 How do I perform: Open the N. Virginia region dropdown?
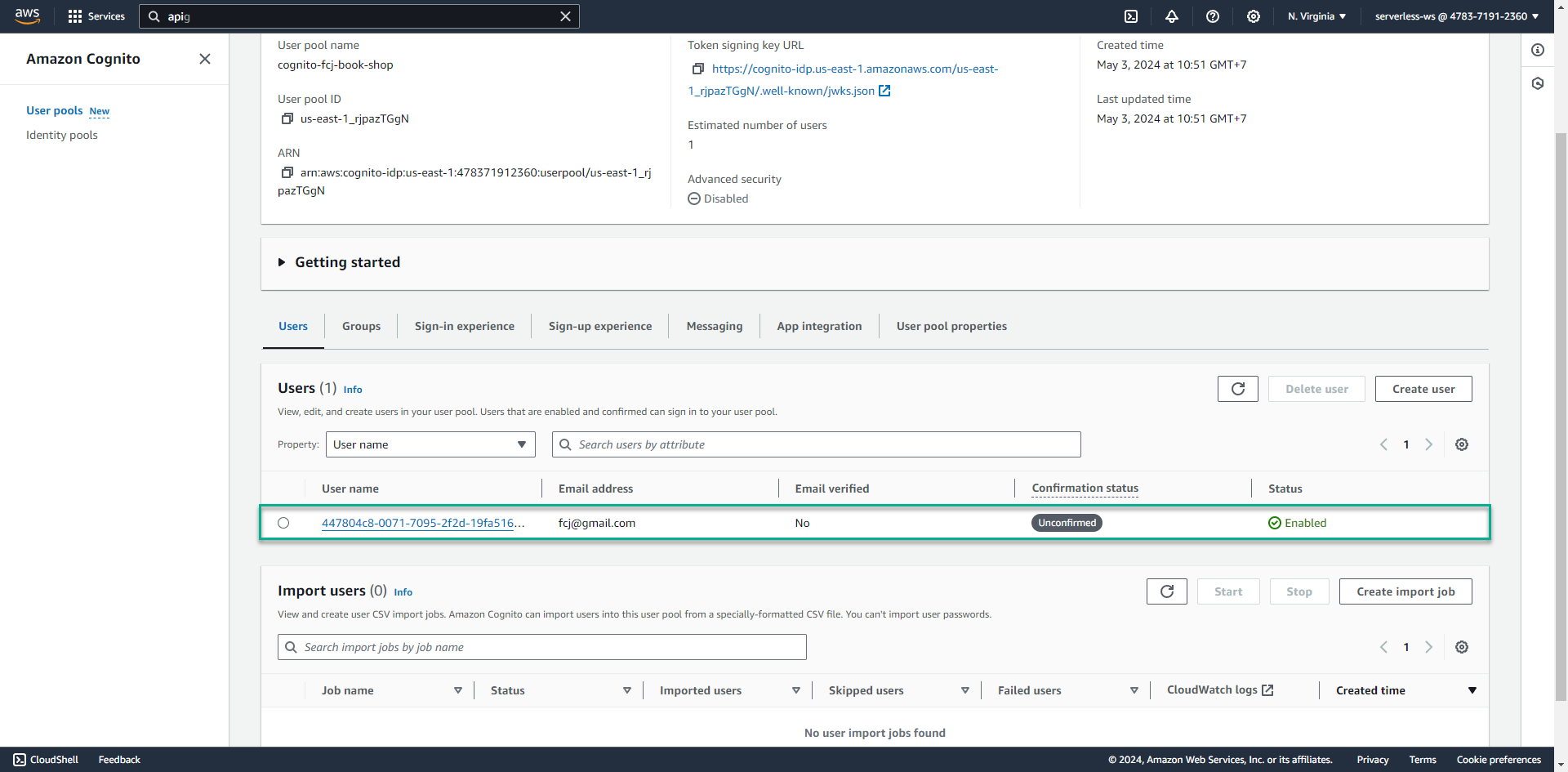pos(1316,16)
